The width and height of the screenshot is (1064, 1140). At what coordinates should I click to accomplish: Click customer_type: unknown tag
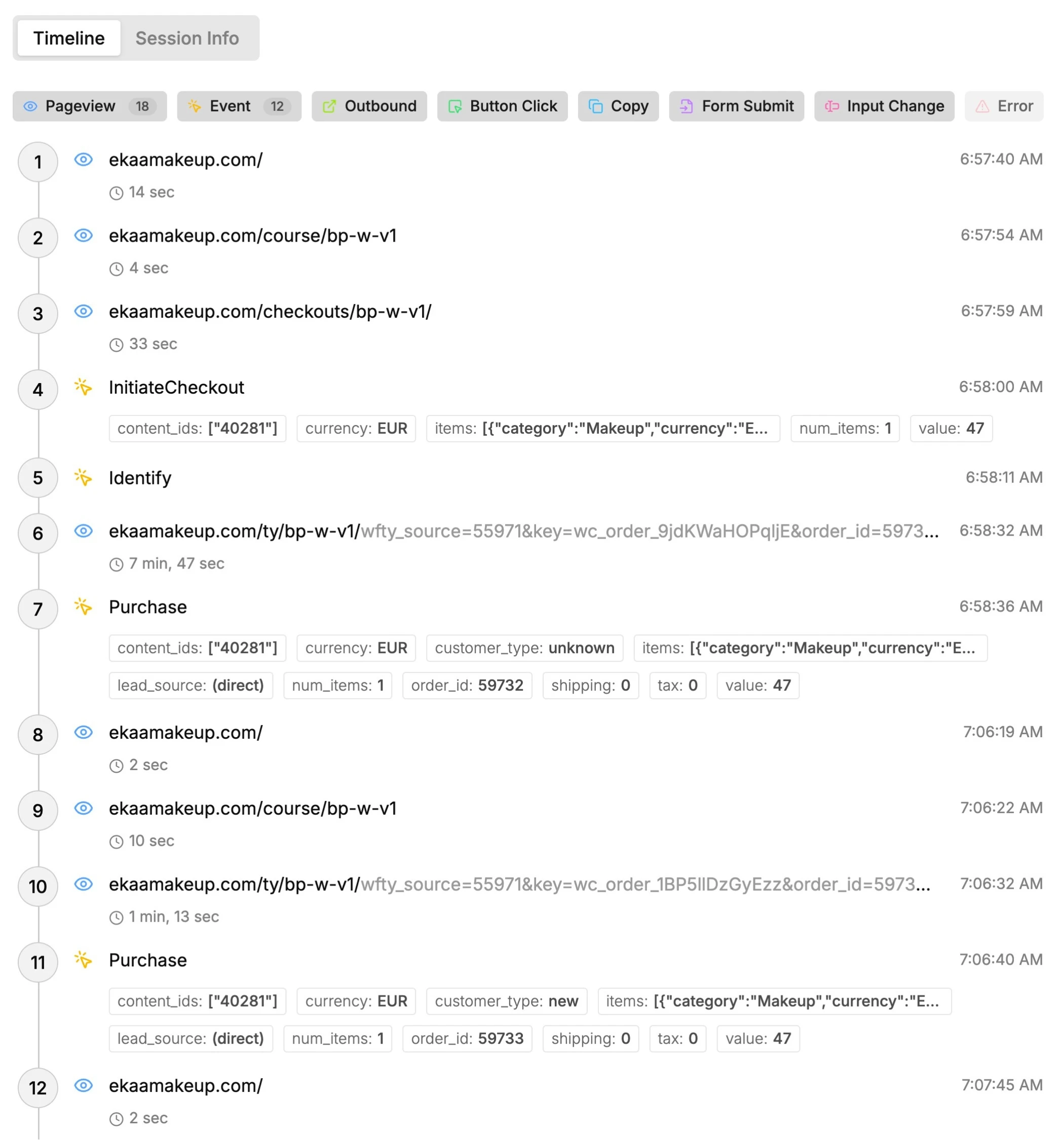pos(524,648)
